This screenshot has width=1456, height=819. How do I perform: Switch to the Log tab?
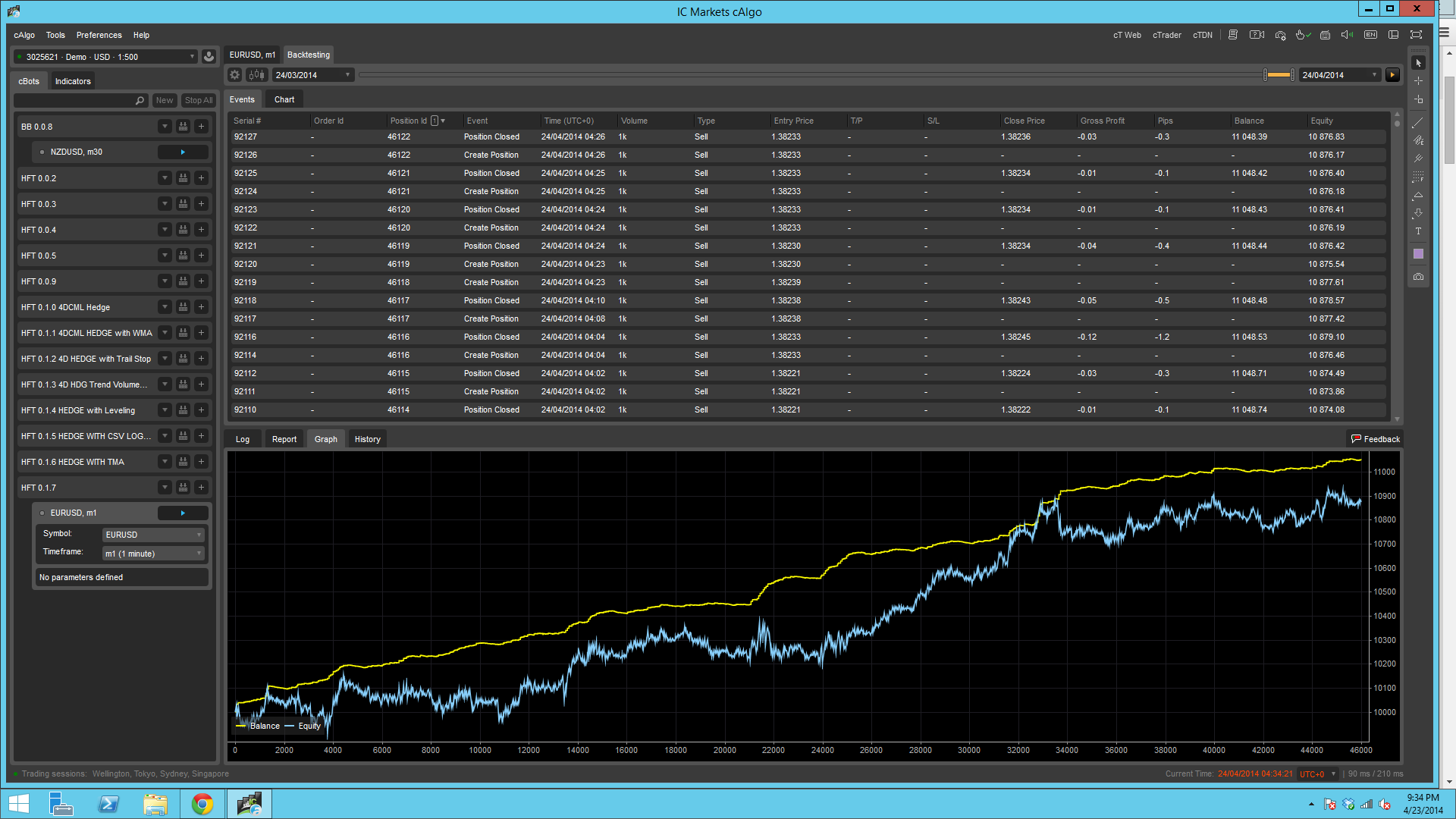243,439
